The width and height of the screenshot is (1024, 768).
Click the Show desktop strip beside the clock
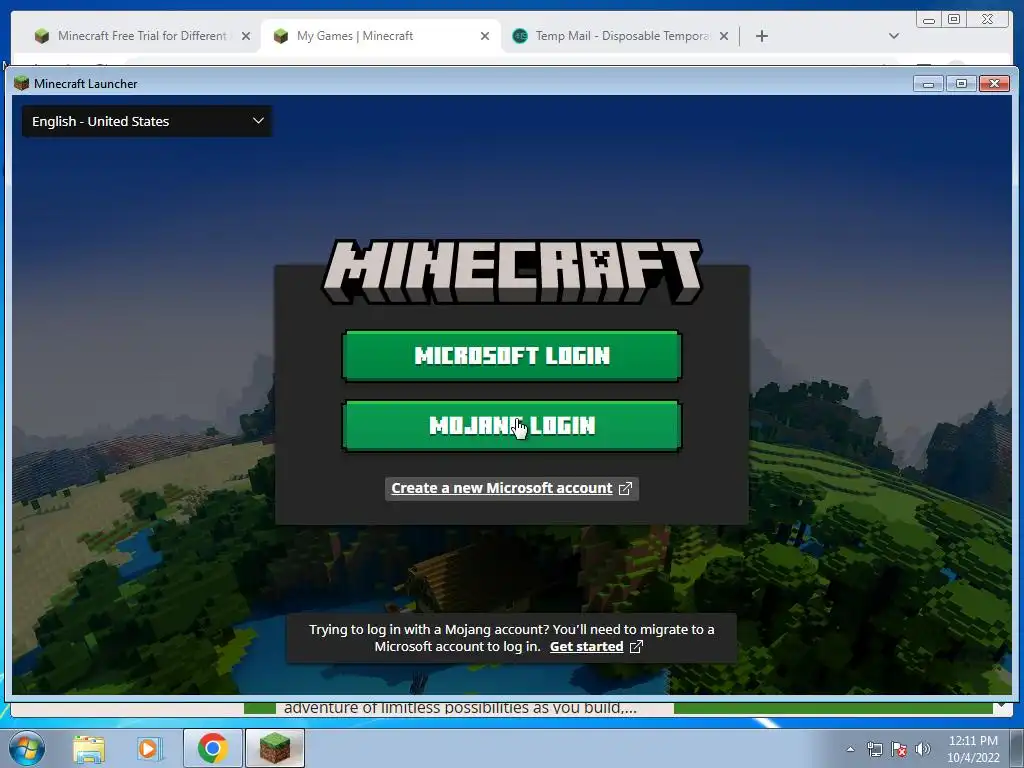(x=1017, y=748)
